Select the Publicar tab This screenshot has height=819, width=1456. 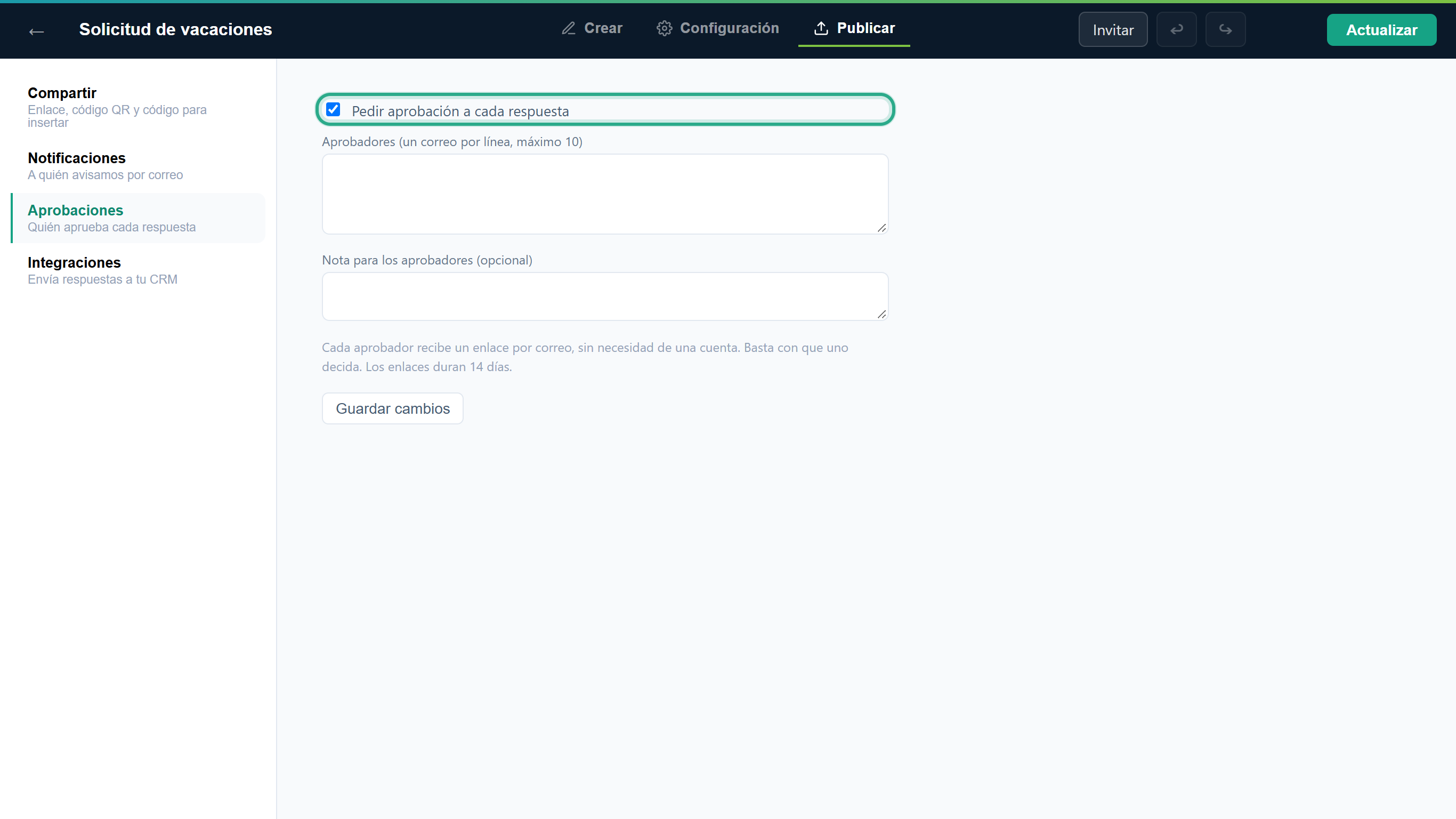[x=854, y=28]
